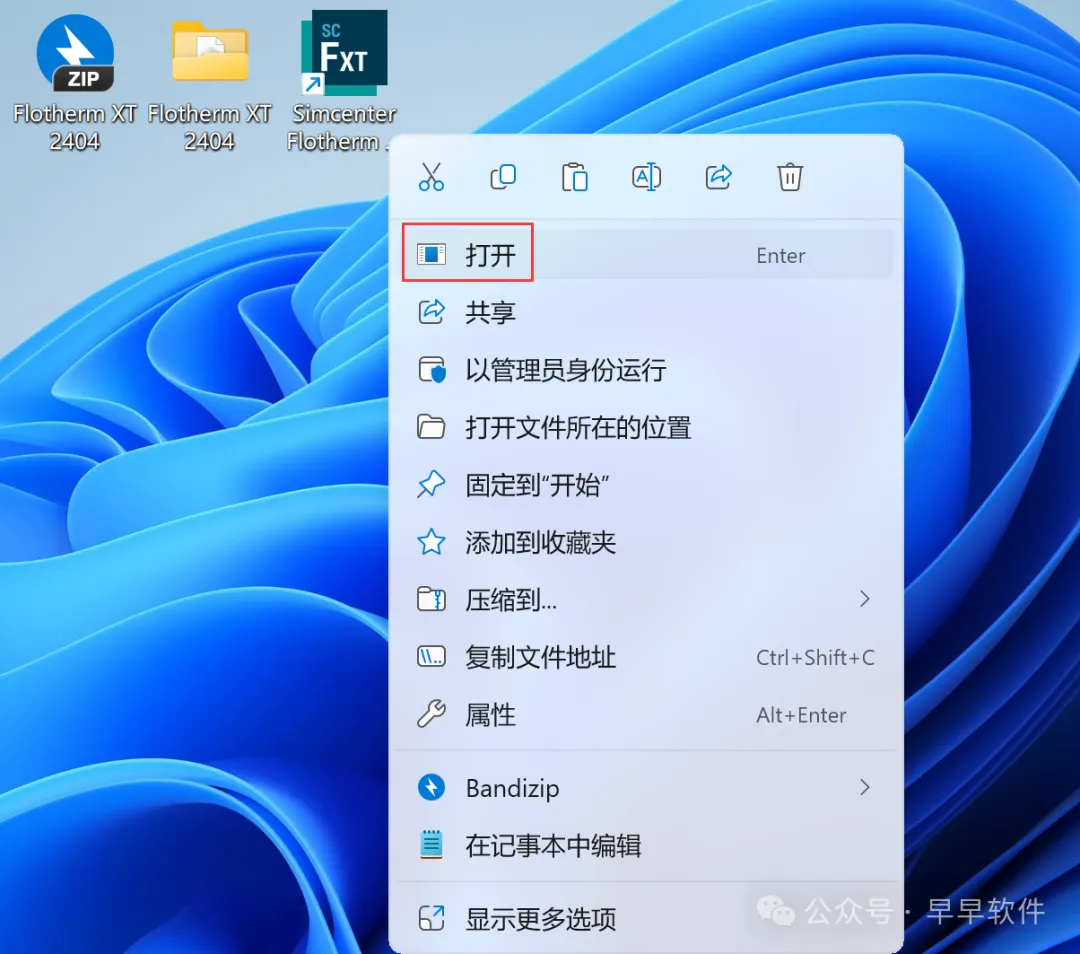
Task: Click the wrench icon beside 属性
Action: [432, 714]
